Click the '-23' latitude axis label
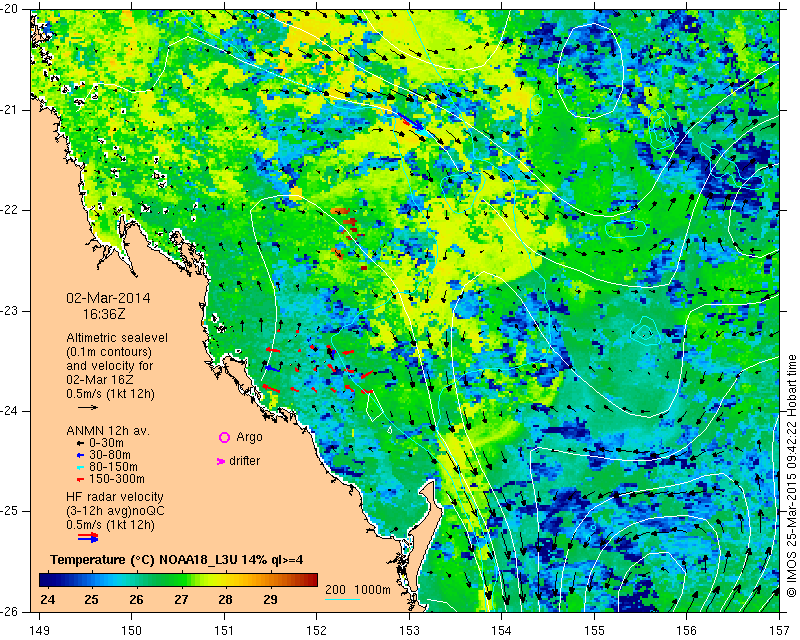Image resolution: width=800 pixels, height=640 pixels. click(10, 311)
